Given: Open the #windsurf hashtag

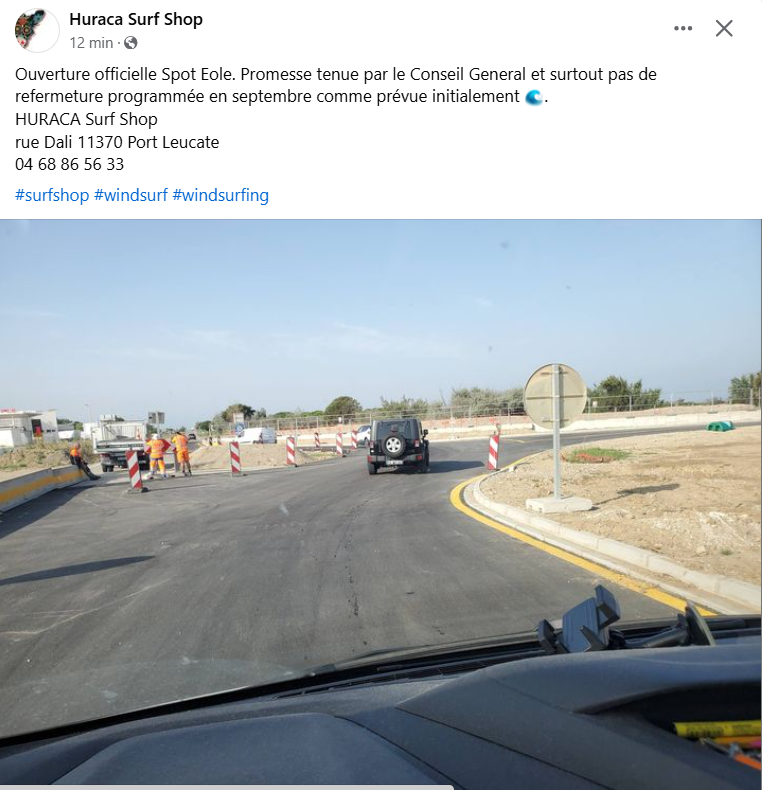Looking at the screenshot, I should (x=131, y=195).
